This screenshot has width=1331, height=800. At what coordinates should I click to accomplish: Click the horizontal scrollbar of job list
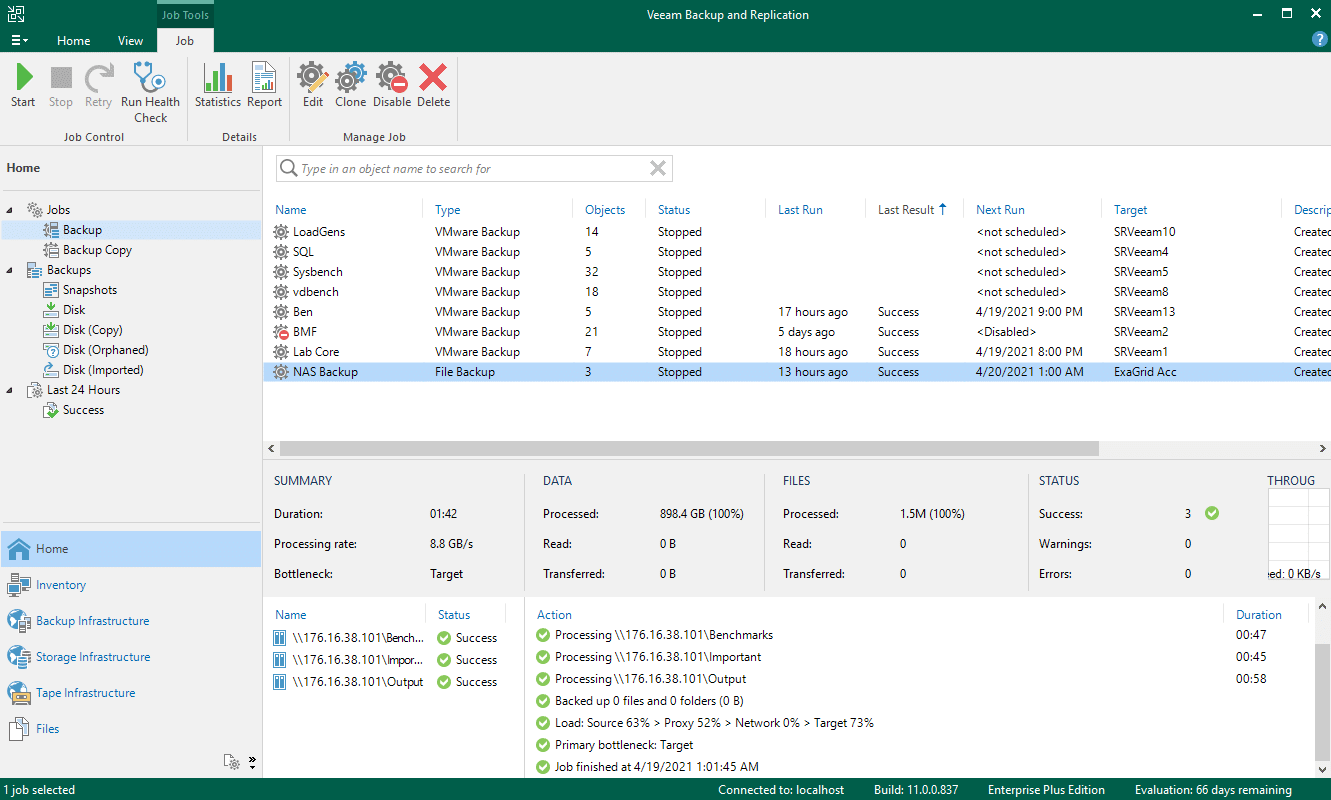[x=688, y=449]
